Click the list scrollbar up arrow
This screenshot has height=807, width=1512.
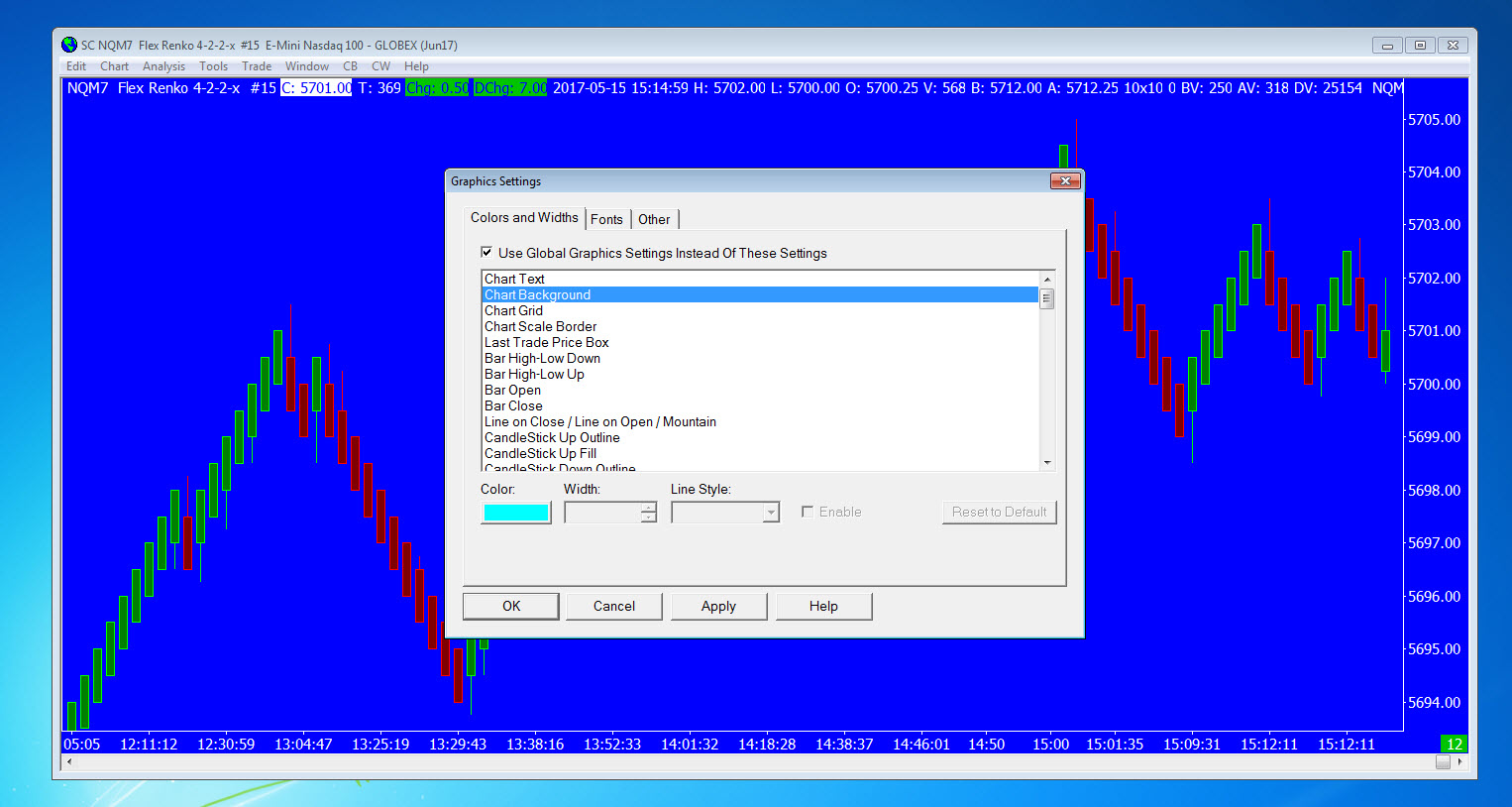[x=1046, y=279]
